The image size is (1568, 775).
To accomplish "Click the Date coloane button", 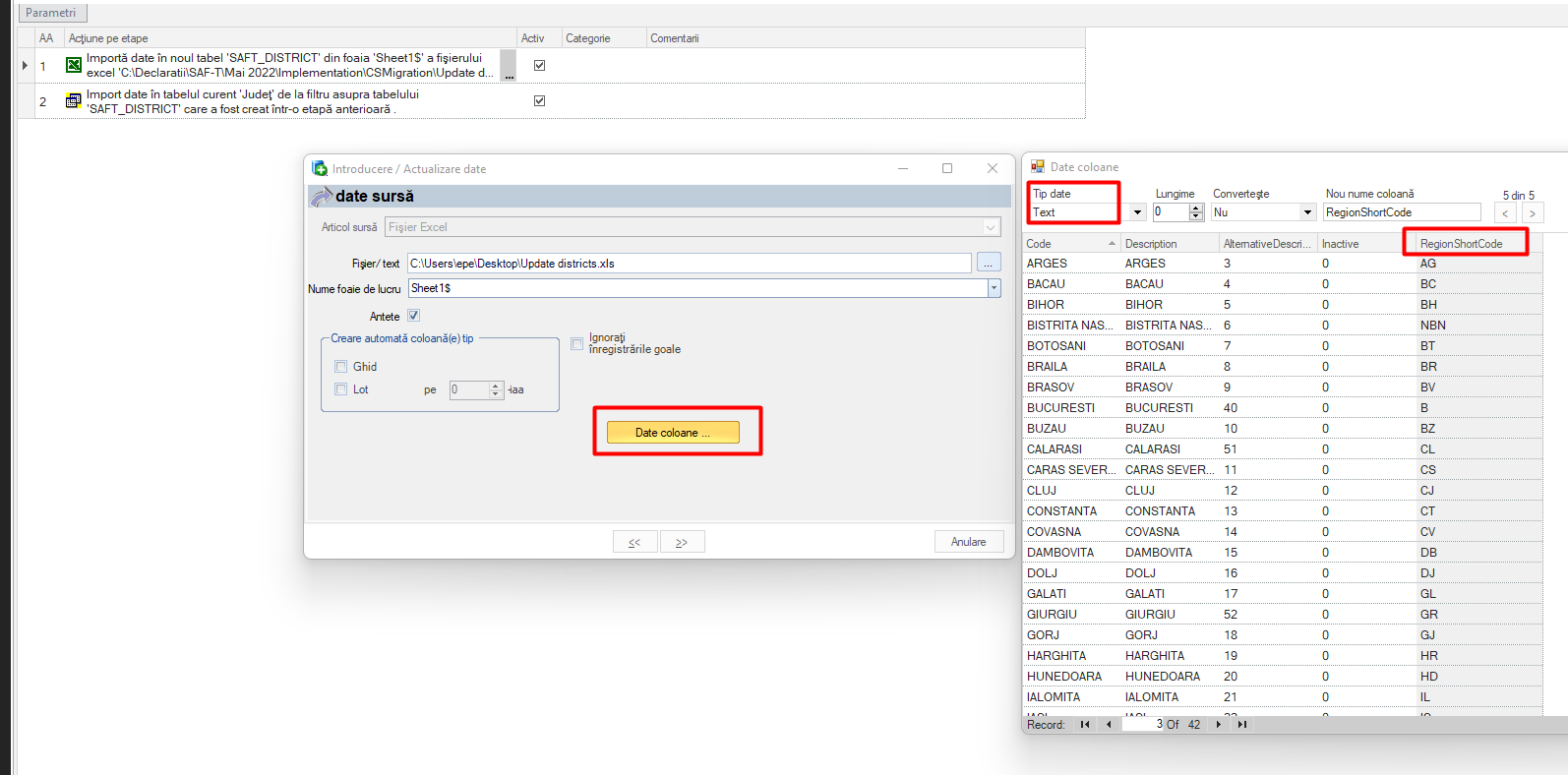I will pyautogui.click(x=673, y=433).
